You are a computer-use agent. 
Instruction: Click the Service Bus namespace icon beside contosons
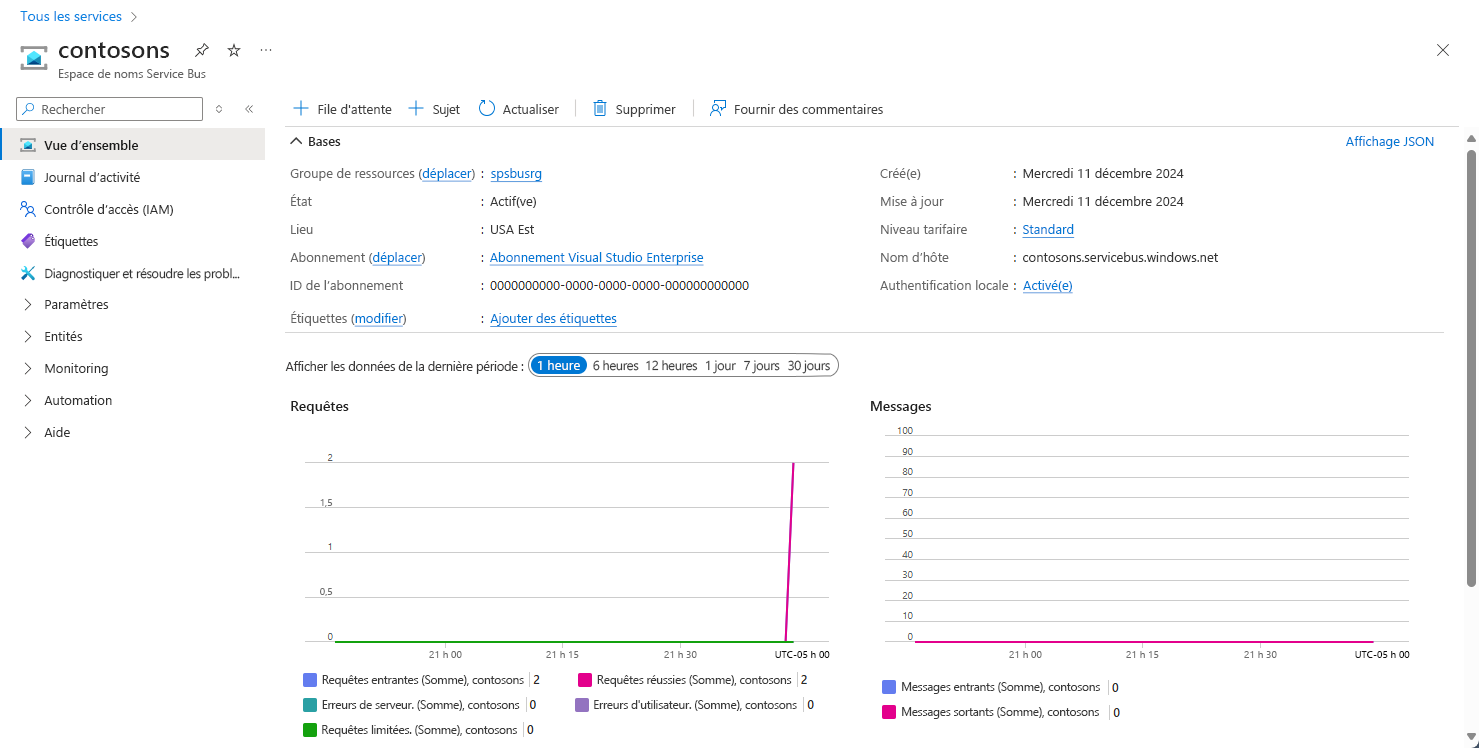[x=35, y=59]
